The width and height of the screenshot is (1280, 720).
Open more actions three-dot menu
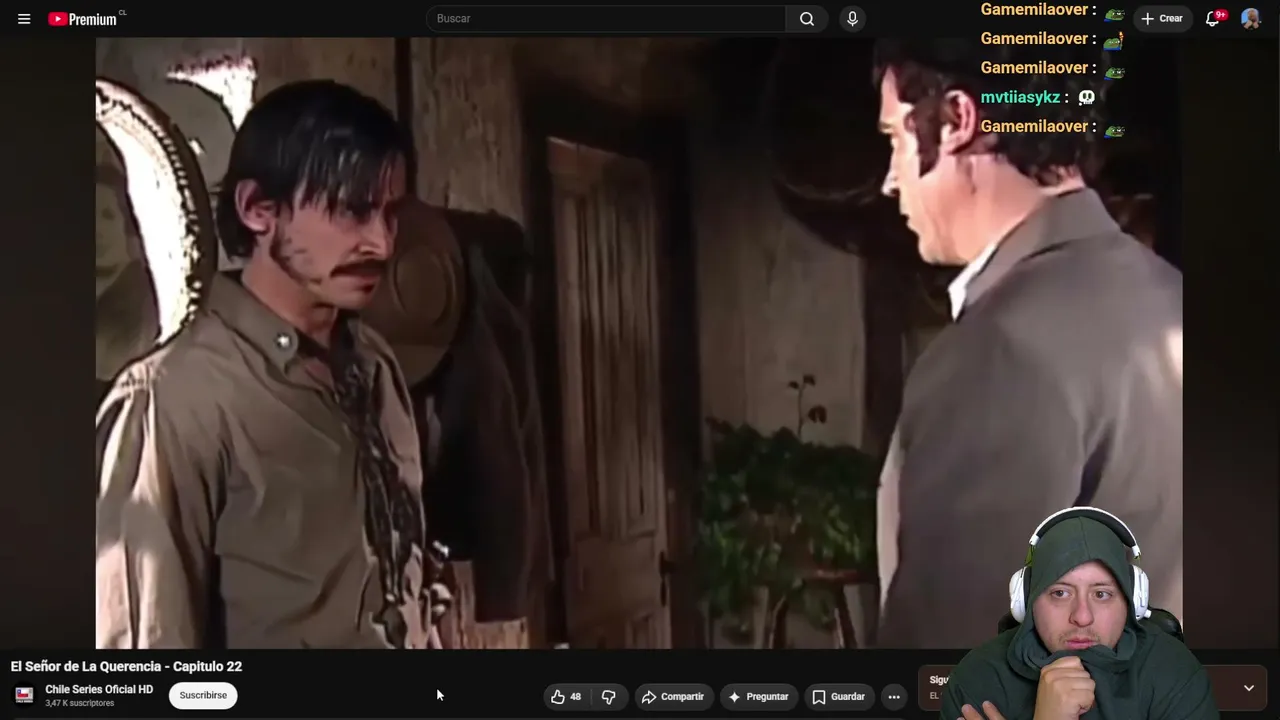click(894, 696)
